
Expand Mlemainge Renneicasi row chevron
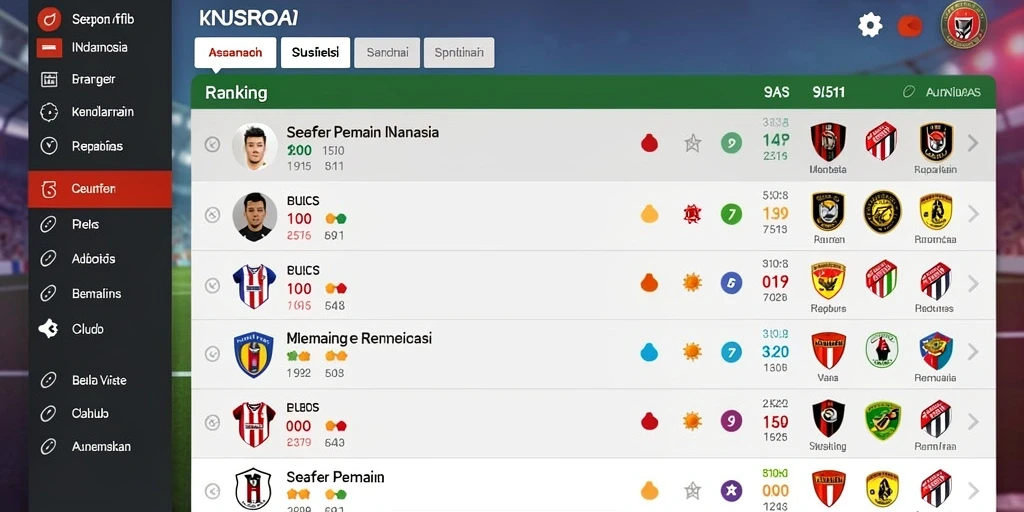tap(973, 352)
